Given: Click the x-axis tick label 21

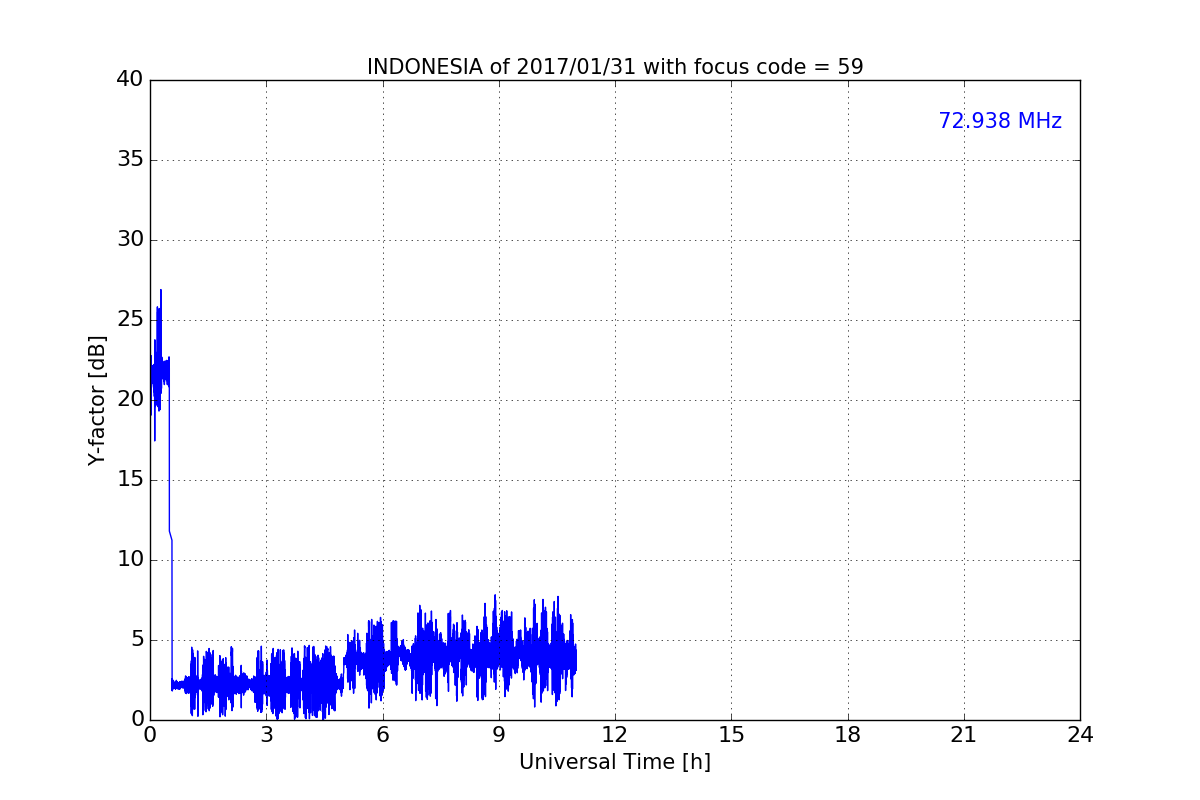Looking at the screenshot, I should pos(964,735).
